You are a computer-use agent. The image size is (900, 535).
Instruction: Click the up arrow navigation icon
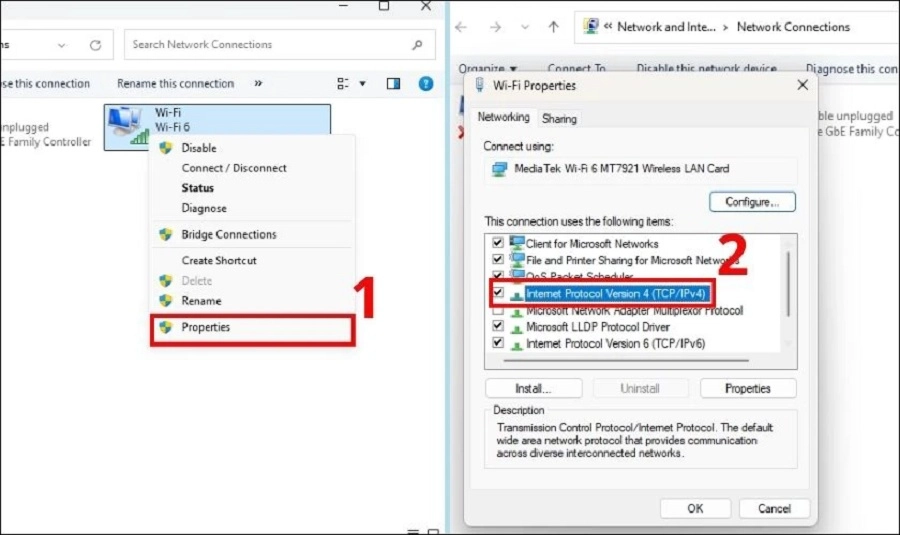553,27
